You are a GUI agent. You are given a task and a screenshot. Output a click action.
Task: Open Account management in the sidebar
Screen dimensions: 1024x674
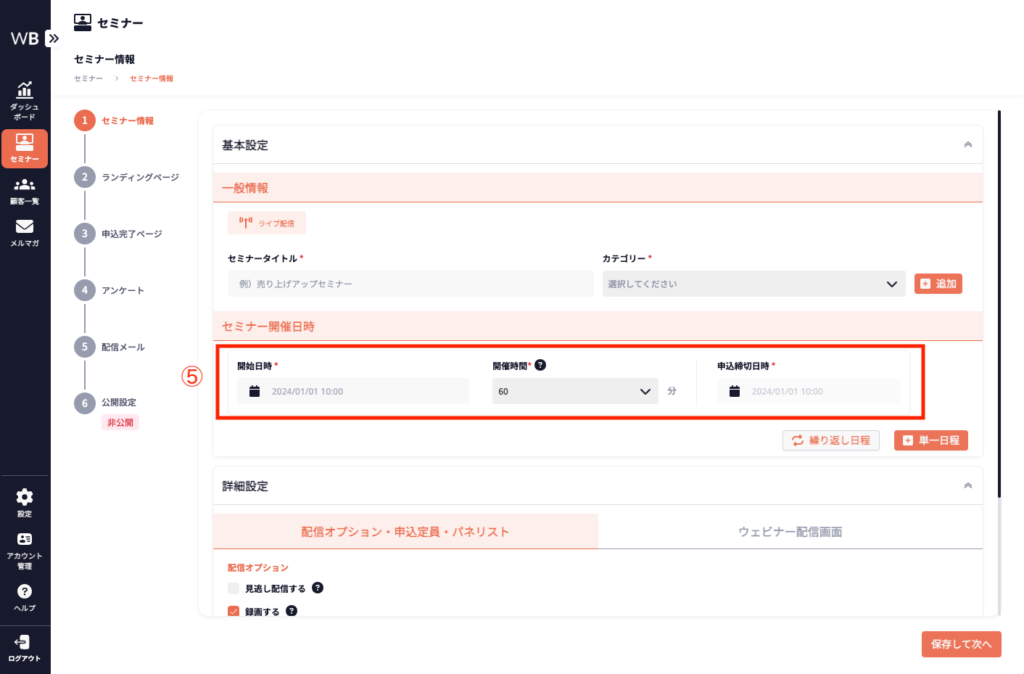(x=24, y=550)
